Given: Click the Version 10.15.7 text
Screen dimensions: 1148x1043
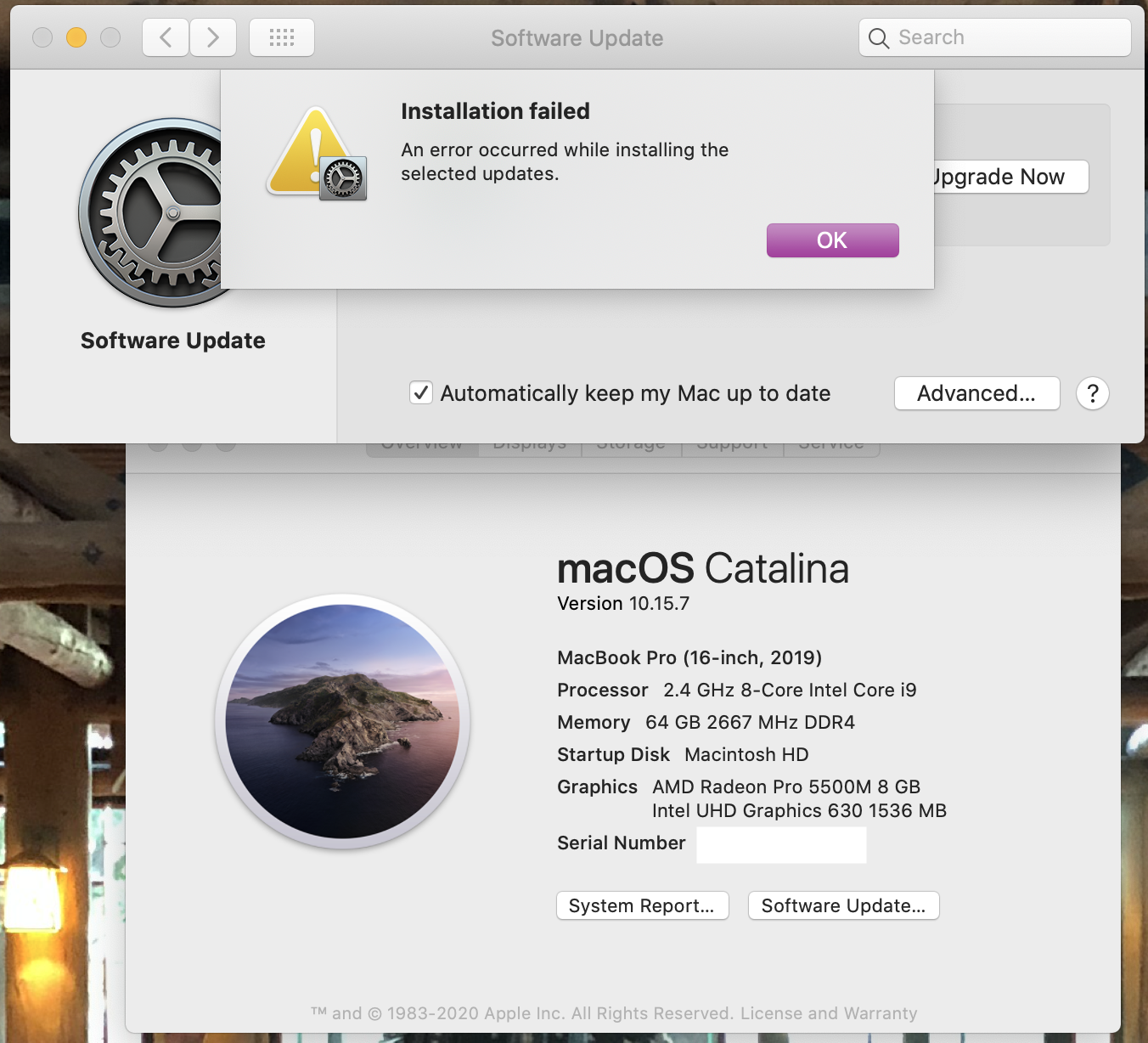Looking at the screenshot, I should (x=623, y=604).
